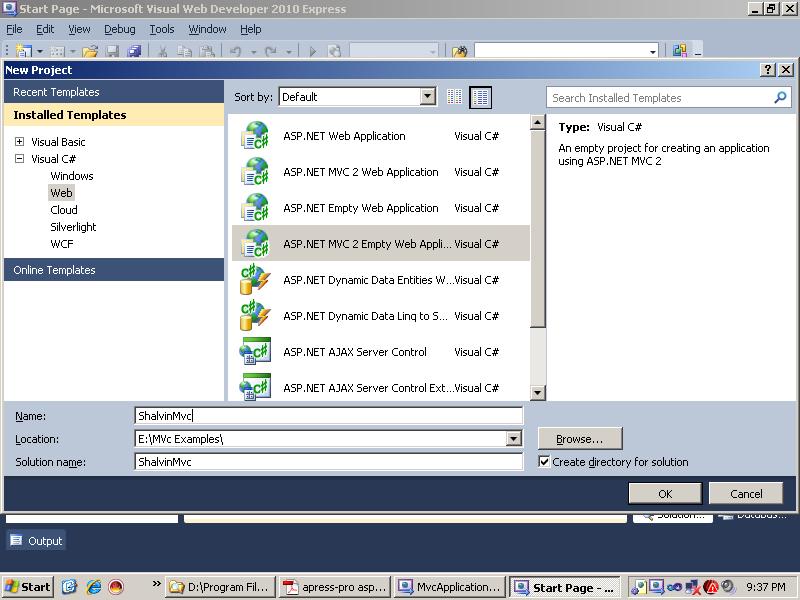800x600 pixels.
Task: Toggle Create directory for solution checkbox
Action: click(x=544, y=462)
